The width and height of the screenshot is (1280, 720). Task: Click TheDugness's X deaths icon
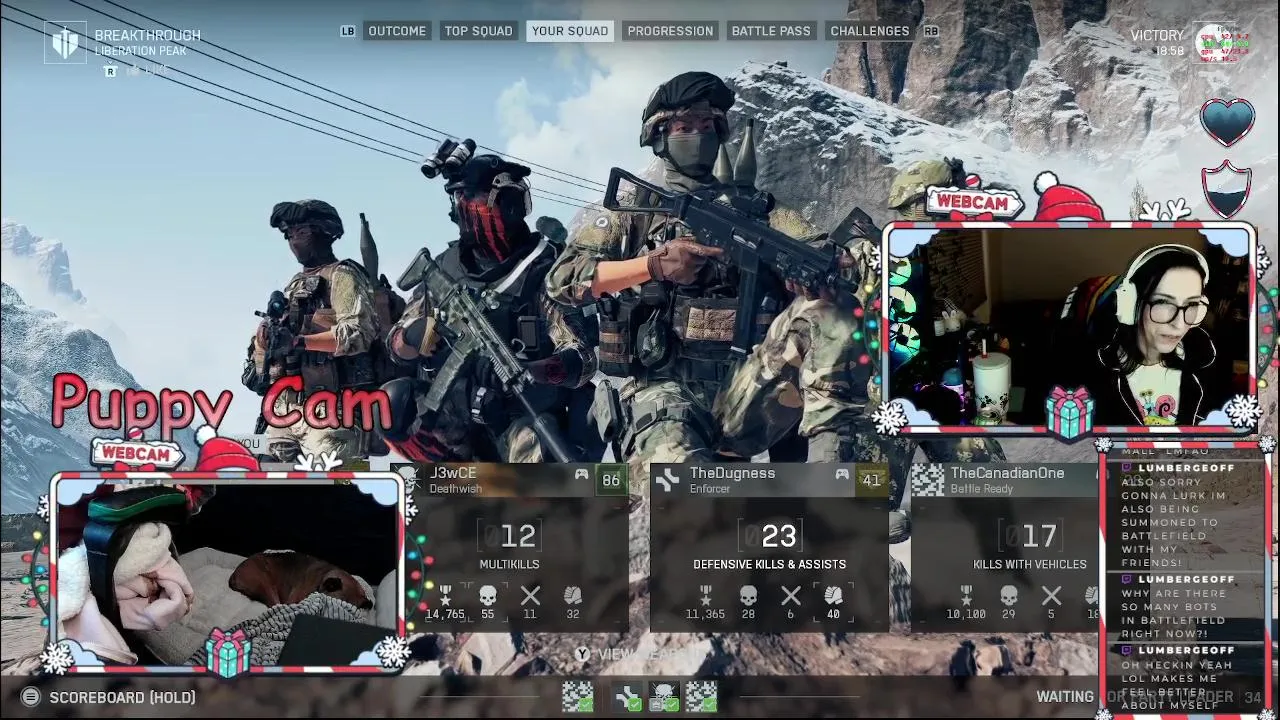pos(790,596)
